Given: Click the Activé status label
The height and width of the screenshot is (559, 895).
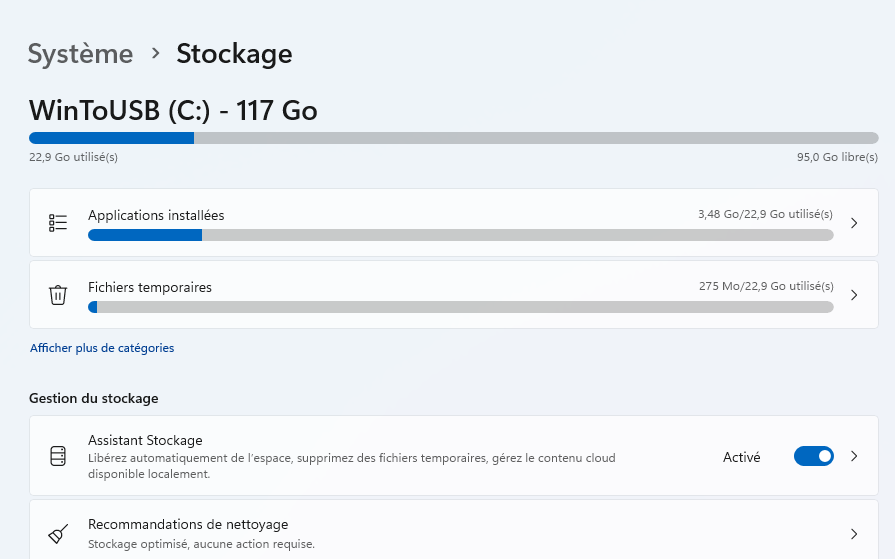Looking at the screenshot, I should coord(741,457).
